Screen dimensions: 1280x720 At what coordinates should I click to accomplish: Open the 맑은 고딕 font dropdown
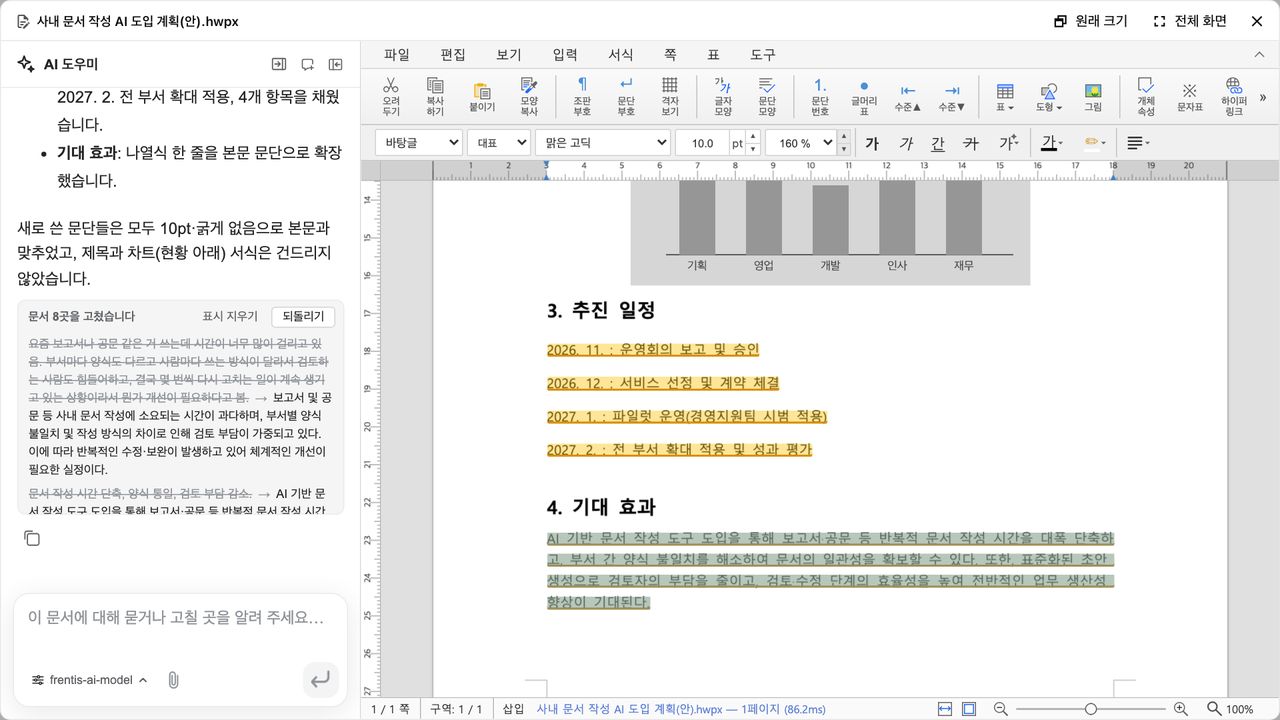pos(603,143)
